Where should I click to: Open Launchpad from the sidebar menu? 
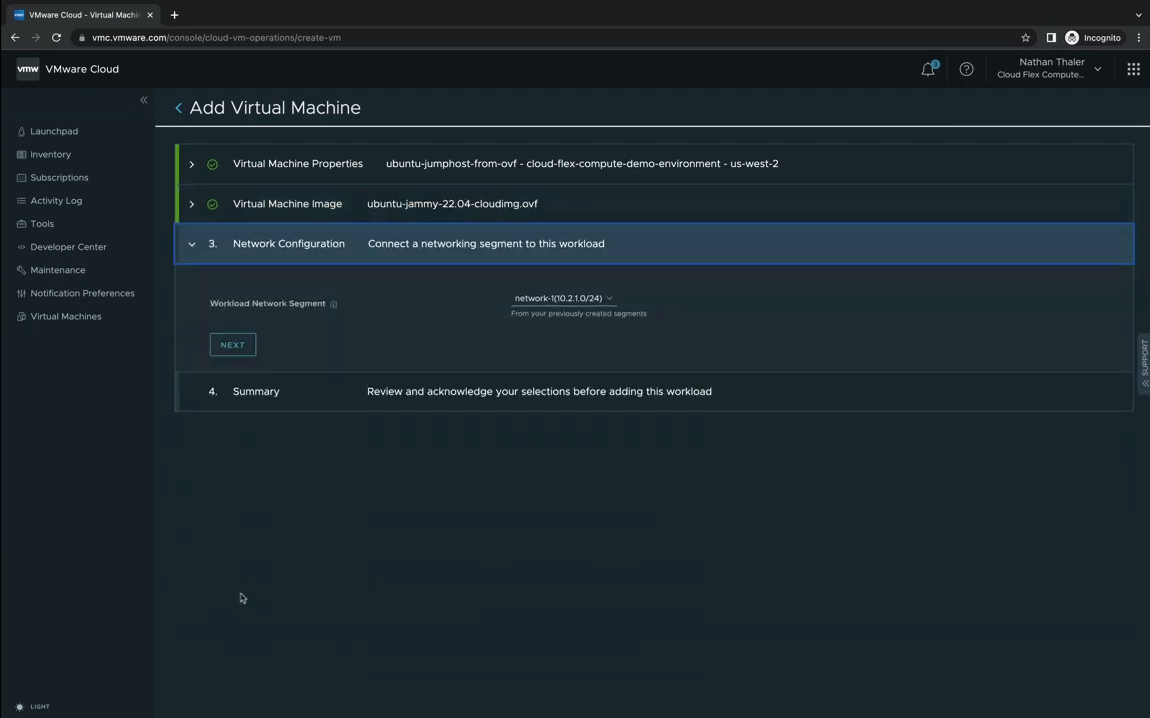tap(54, 131)
